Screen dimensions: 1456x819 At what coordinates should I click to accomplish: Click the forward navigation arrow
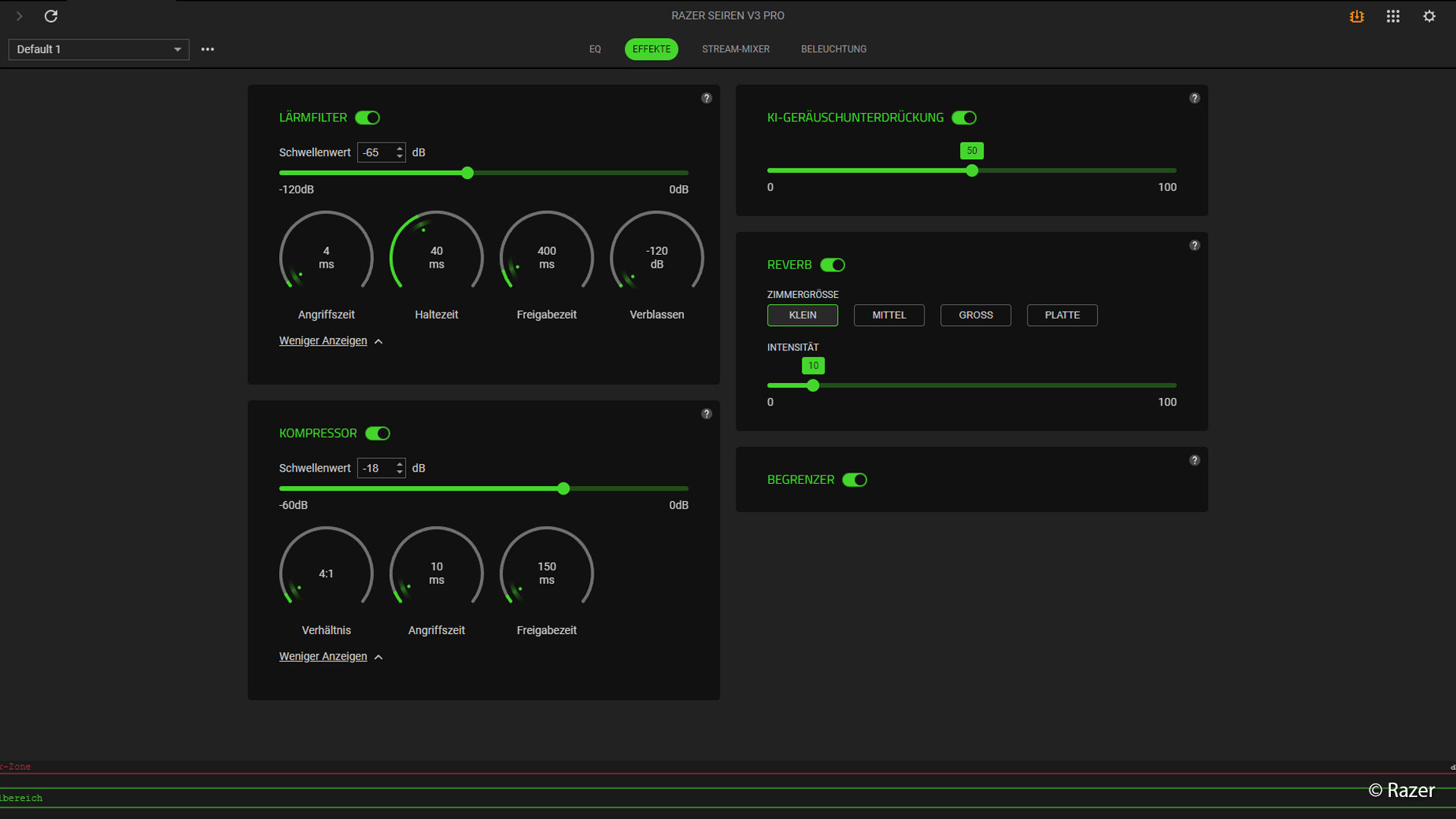(x=20, y=16)
